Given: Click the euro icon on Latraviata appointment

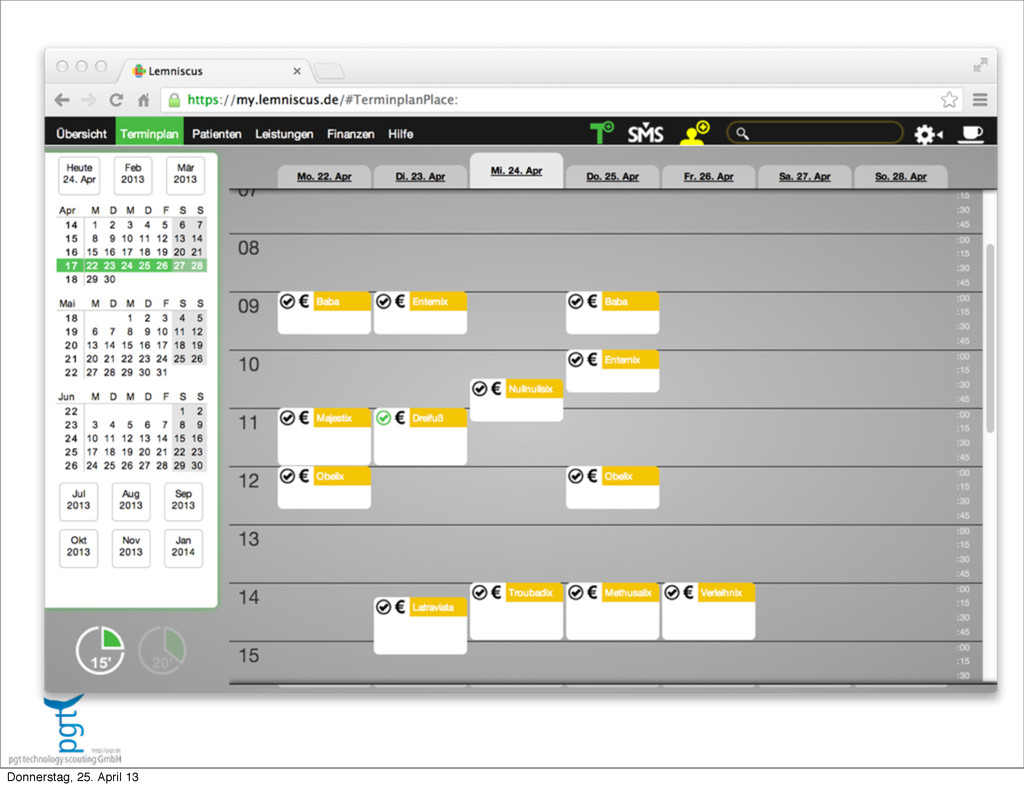Looking at the screenshot, I should 400,607.
